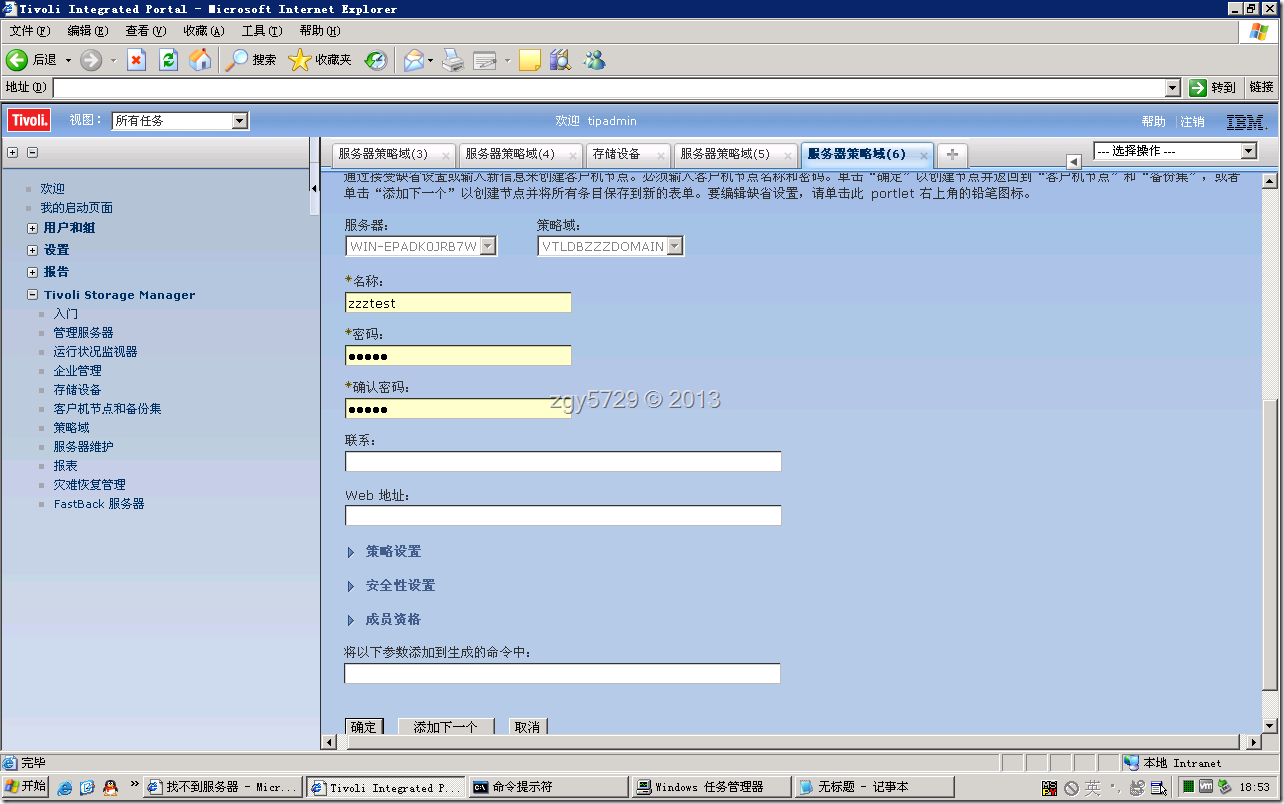Click the vertical scrollbar down arrow
Image resolution: width=1284 pixels, height=804 pixels.
(1270, 725)
